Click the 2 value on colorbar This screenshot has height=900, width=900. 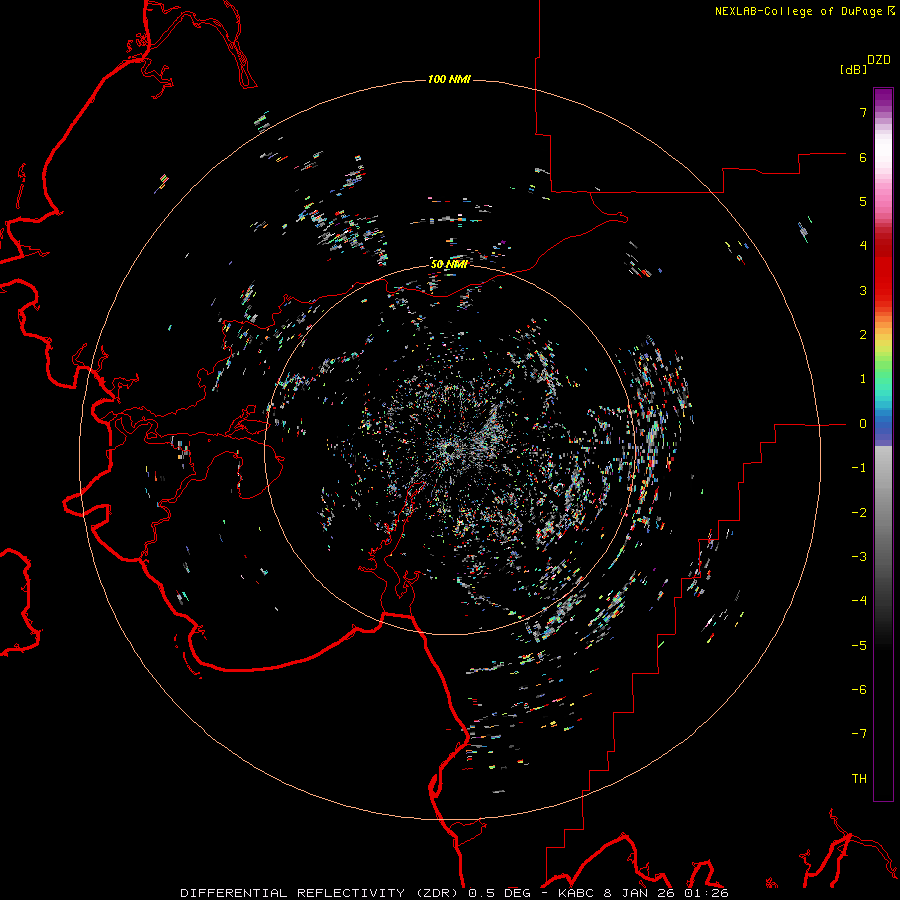click(x=863, y=335)
